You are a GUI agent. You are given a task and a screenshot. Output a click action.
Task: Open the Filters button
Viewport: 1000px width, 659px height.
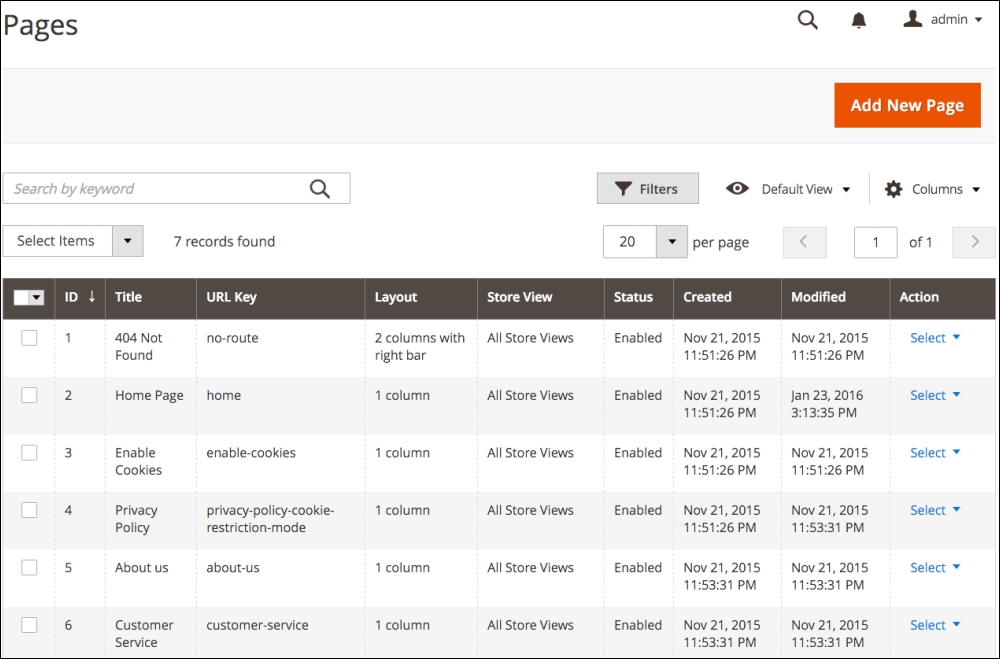pos(647,189)
